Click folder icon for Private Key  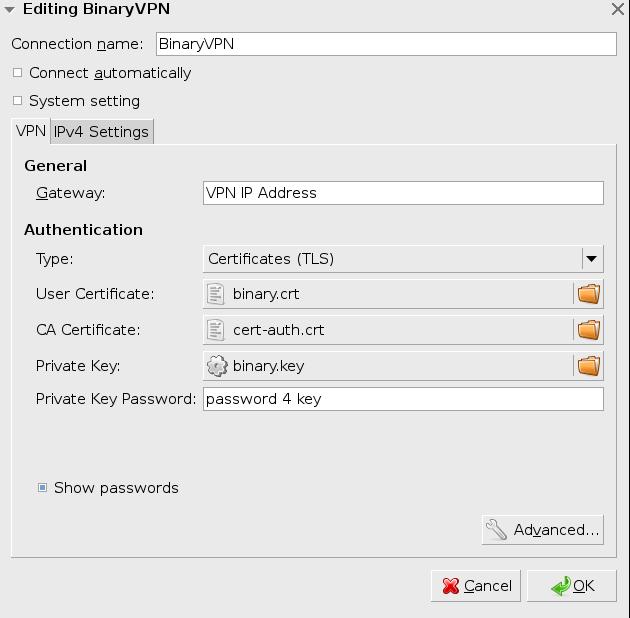click(x=588, y=366)
